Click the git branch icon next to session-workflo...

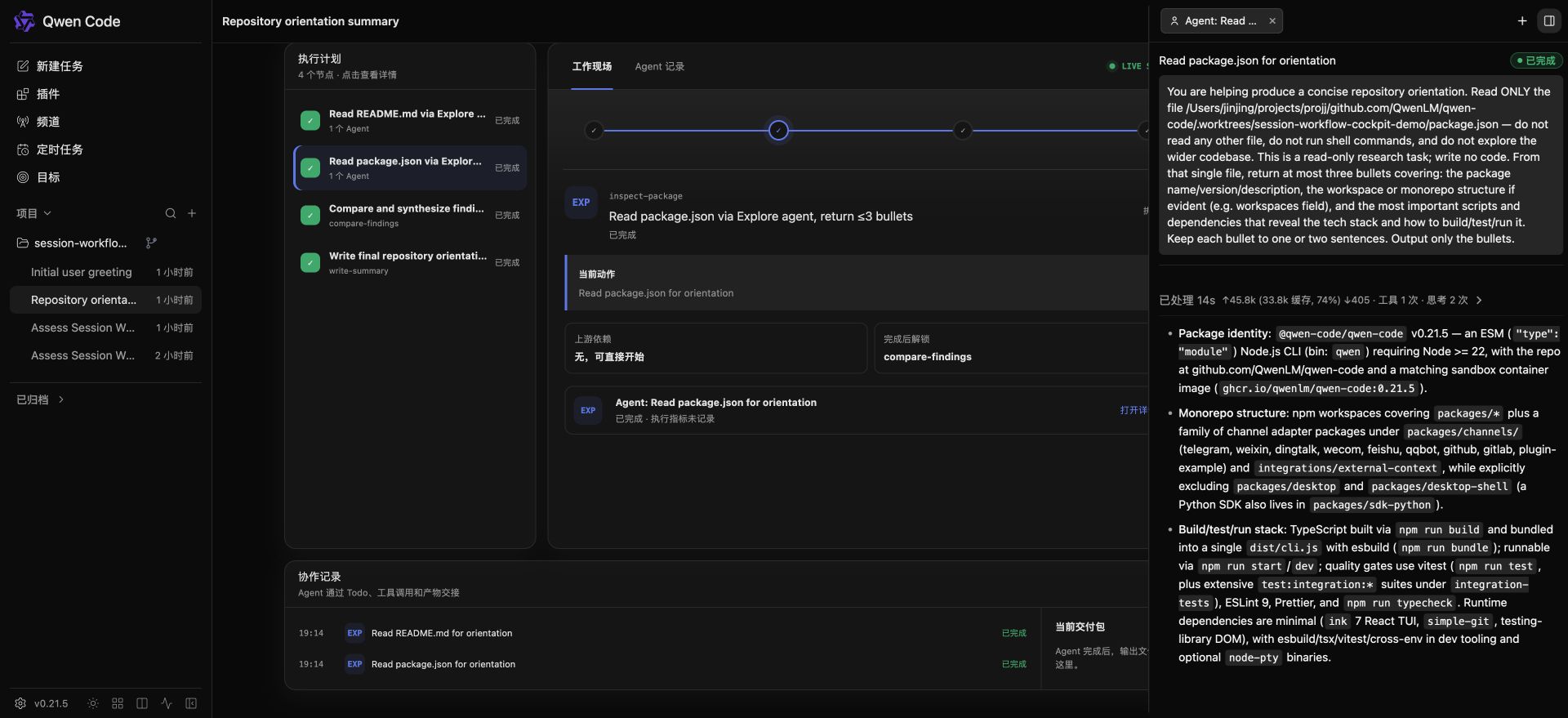[x=151, y=243]
